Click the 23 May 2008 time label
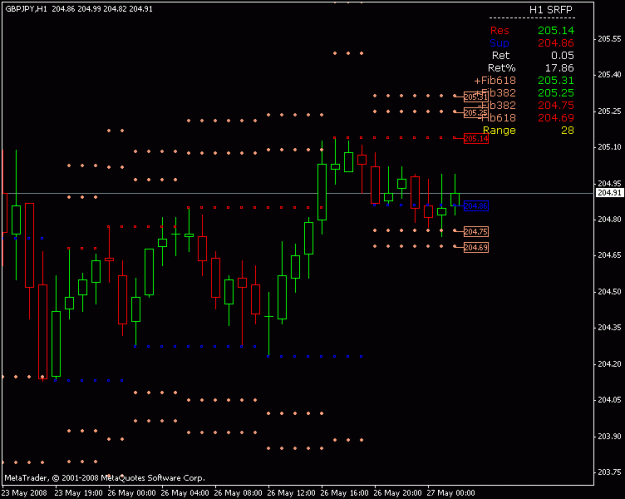 [24, 493]
